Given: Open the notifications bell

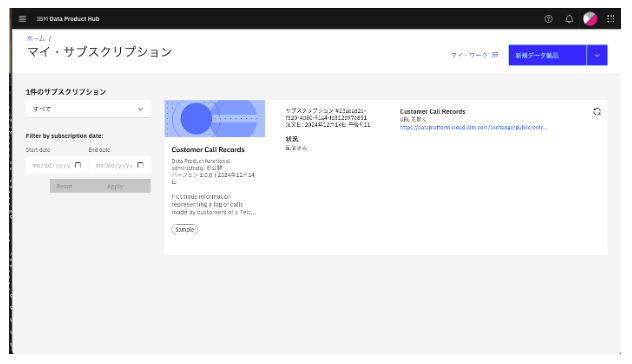Looking at the screenshot, I should coord(569,19).
